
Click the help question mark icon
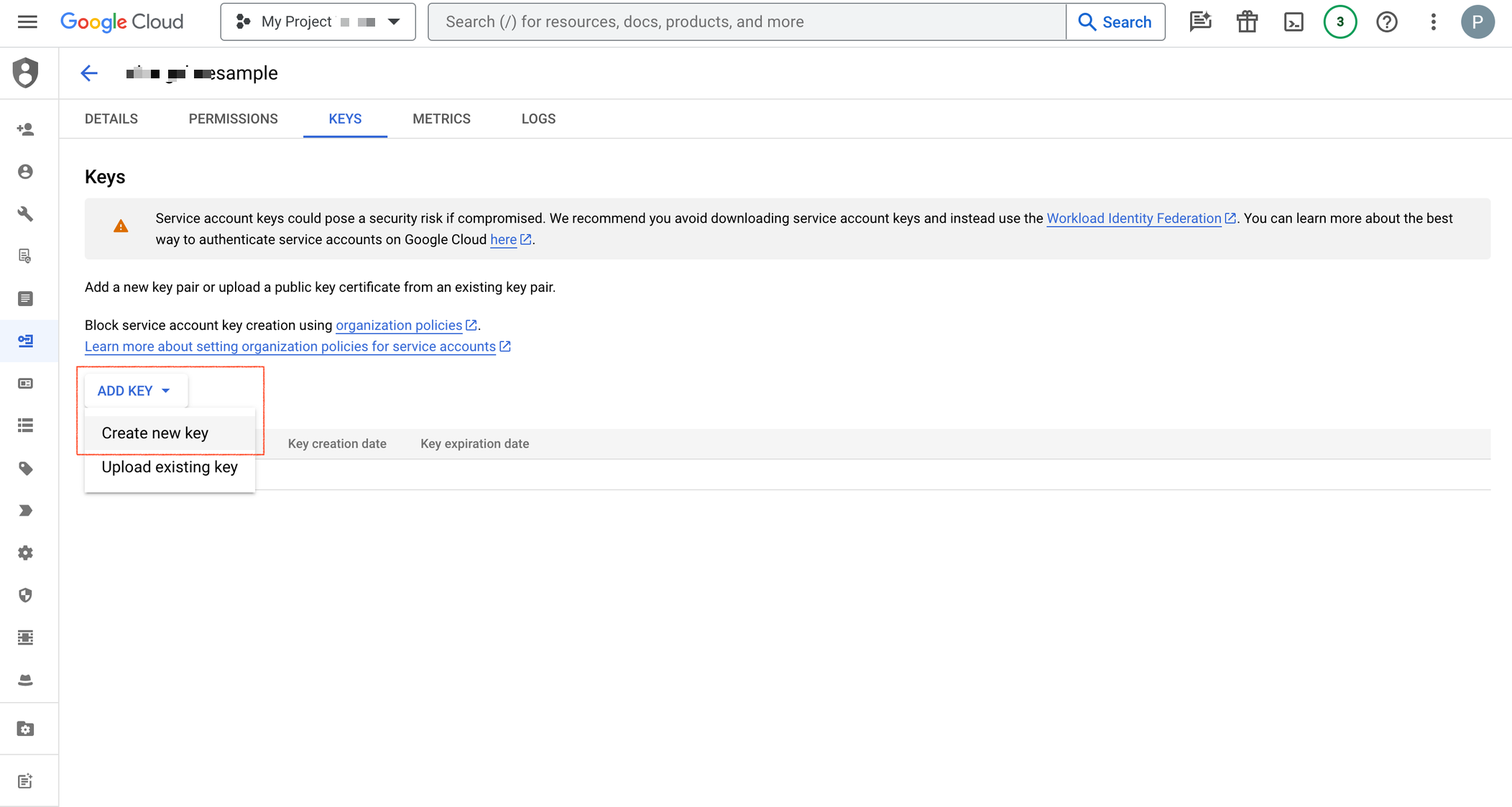pos(1386,22)
